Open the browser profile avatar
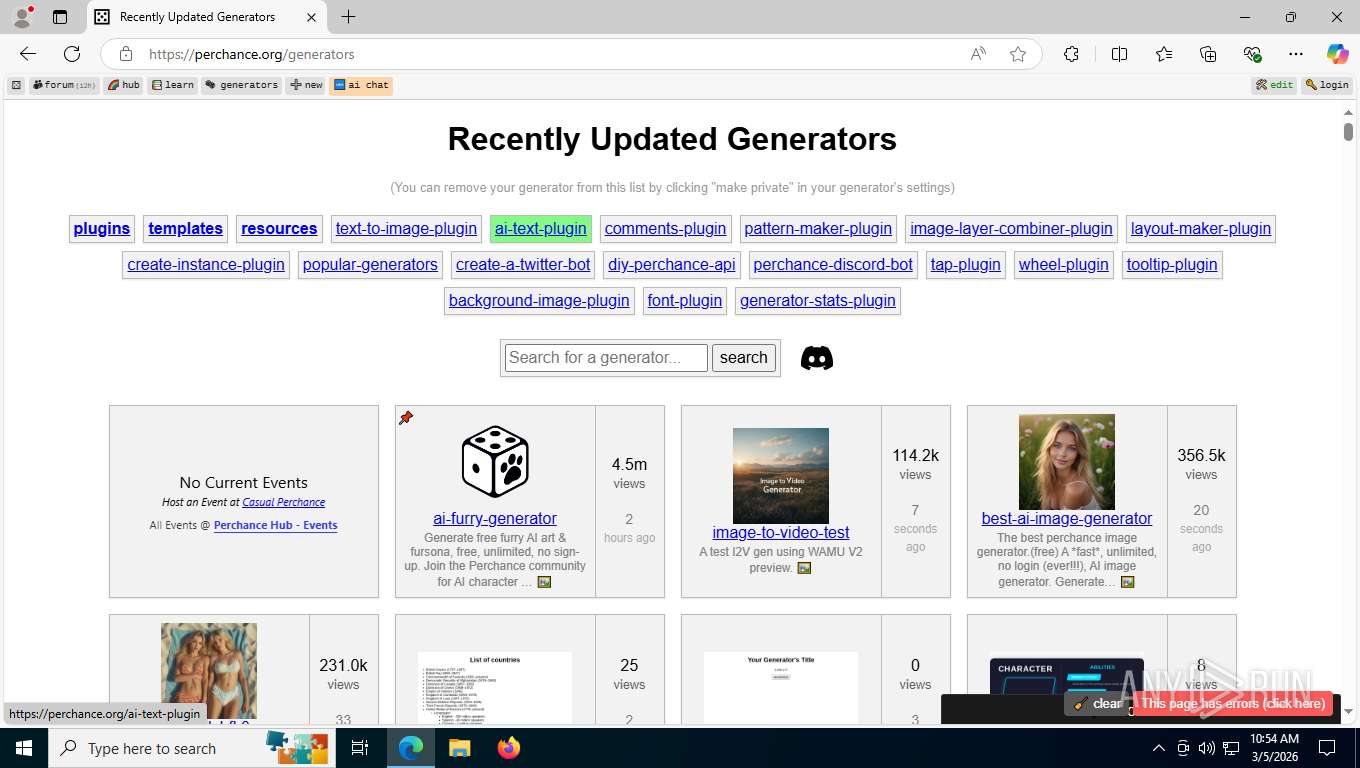Screen dimensions: 1360x768 22,17
